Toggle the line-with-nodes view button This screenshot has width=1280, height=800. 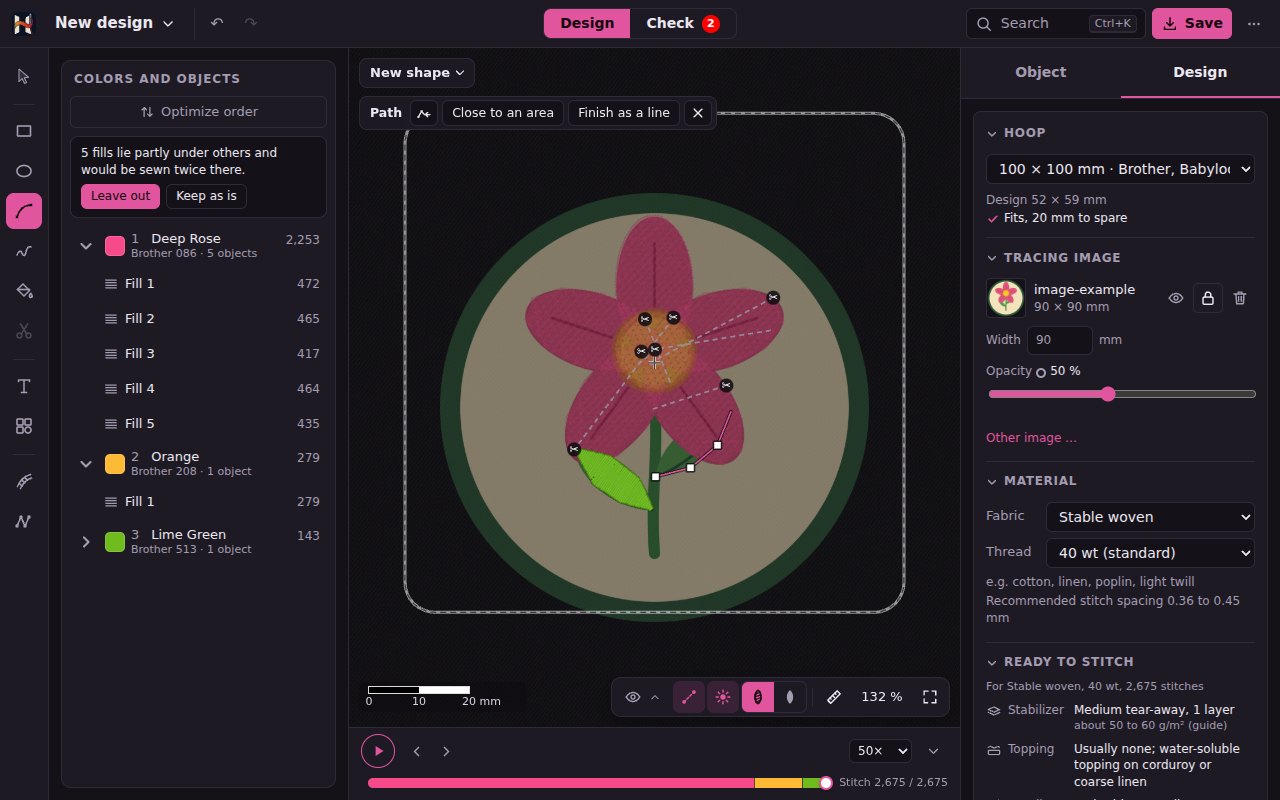[689, 697]
